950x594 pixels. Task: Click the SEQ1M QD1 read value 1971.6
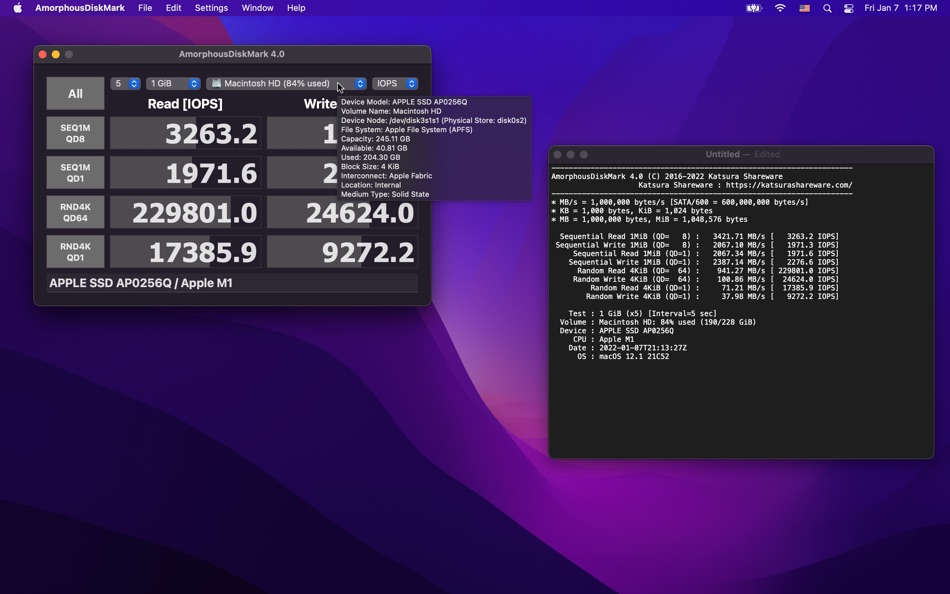point(185,173)
